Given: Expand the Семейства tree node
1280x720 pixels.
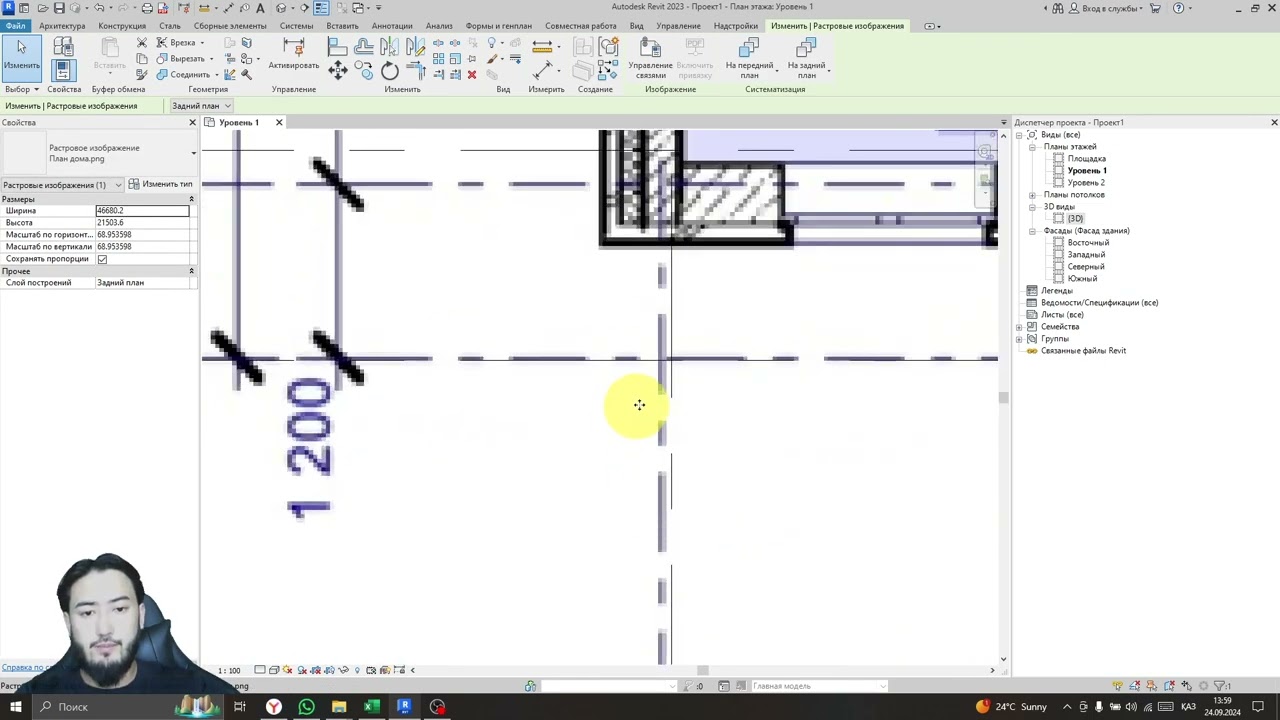Looking at the screenshot, I should click(x=1019, y=327).
